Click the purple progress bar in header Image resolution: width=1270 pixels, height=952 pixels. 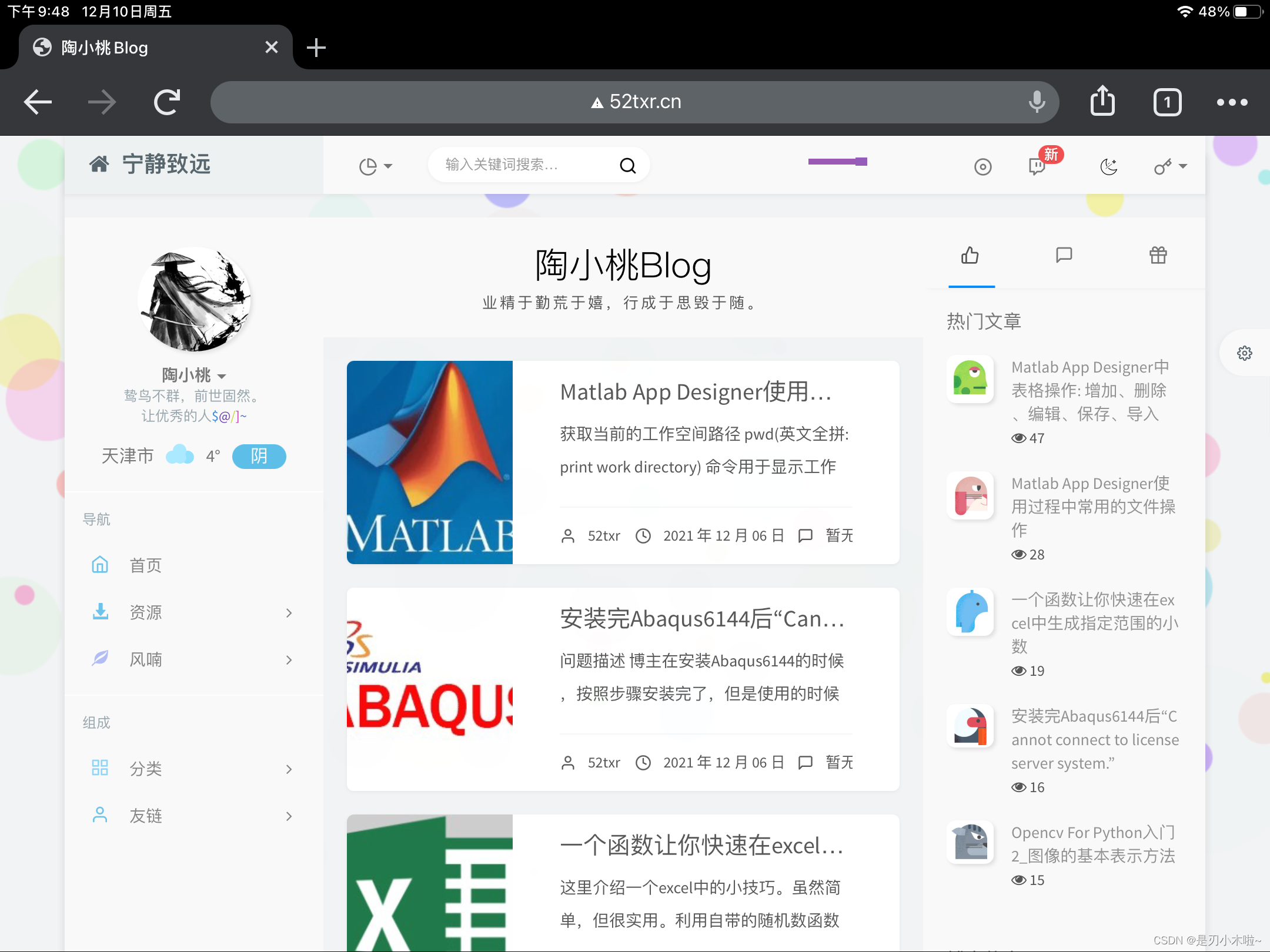pos(837,162)
